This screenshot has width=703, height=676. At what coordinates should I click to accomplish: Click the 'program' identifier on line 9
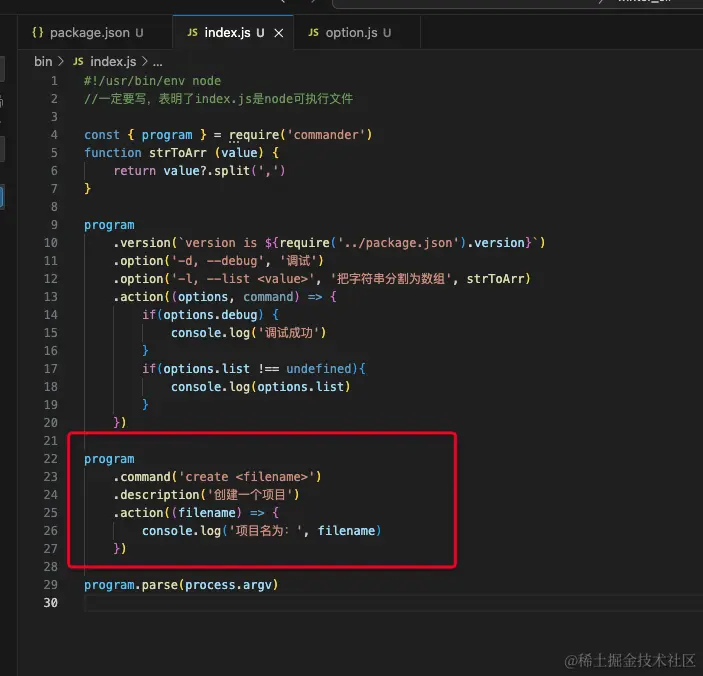(x=109, y=225)
